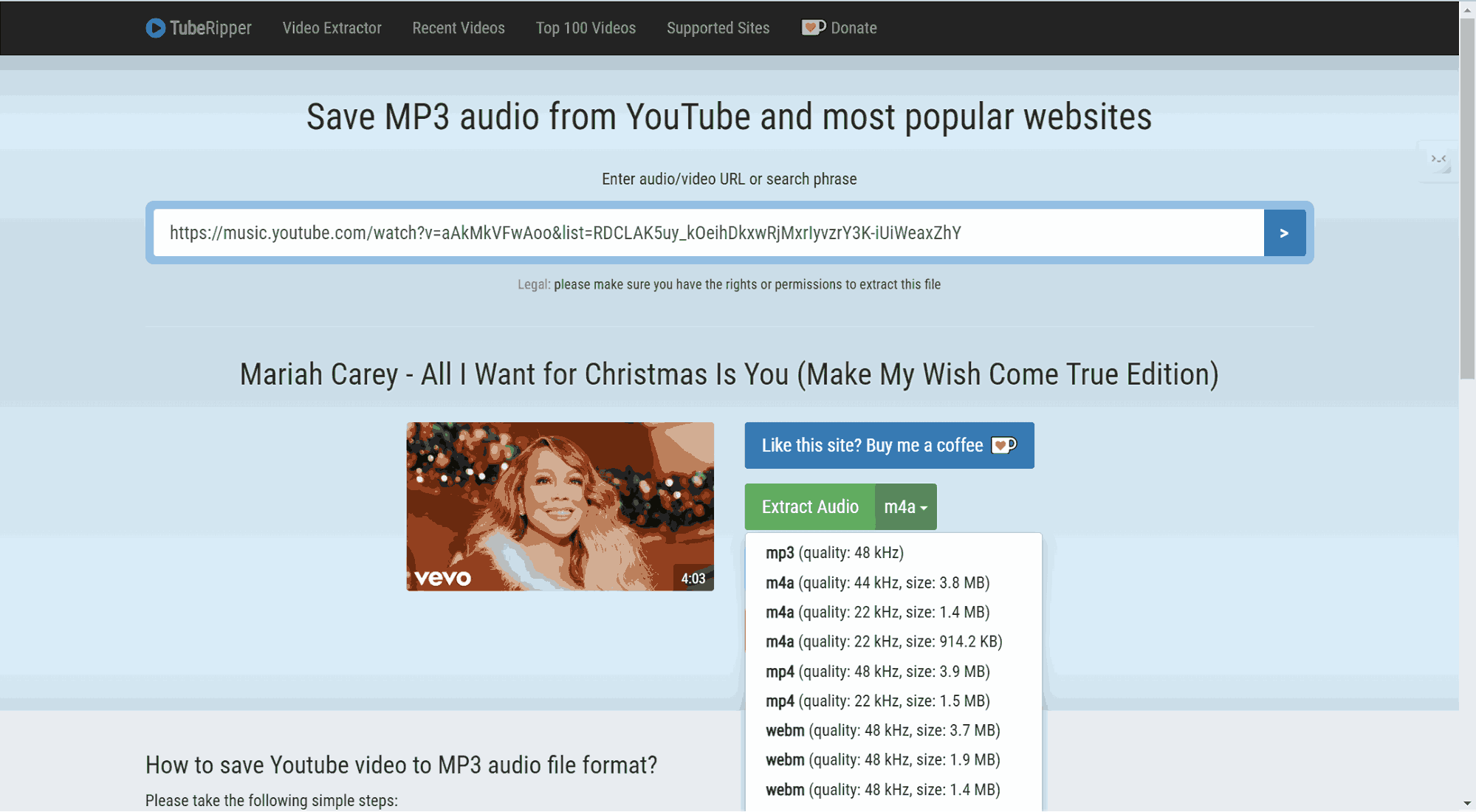Select m4a quality 44 kHz 3.8 MB option

(878, 582)
